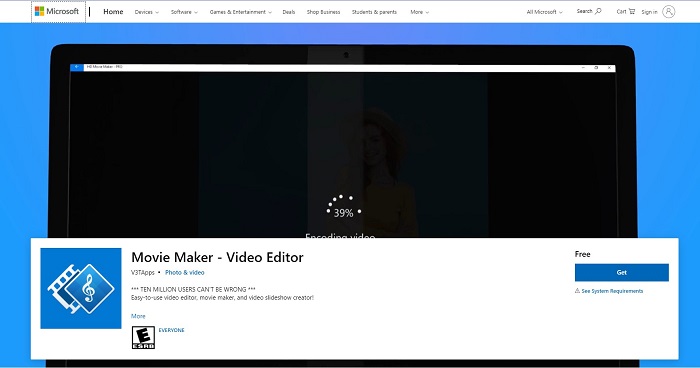Click the Movie Maker - Video Editor title
This screenshot has width=700, height=368.
(217, 257)
